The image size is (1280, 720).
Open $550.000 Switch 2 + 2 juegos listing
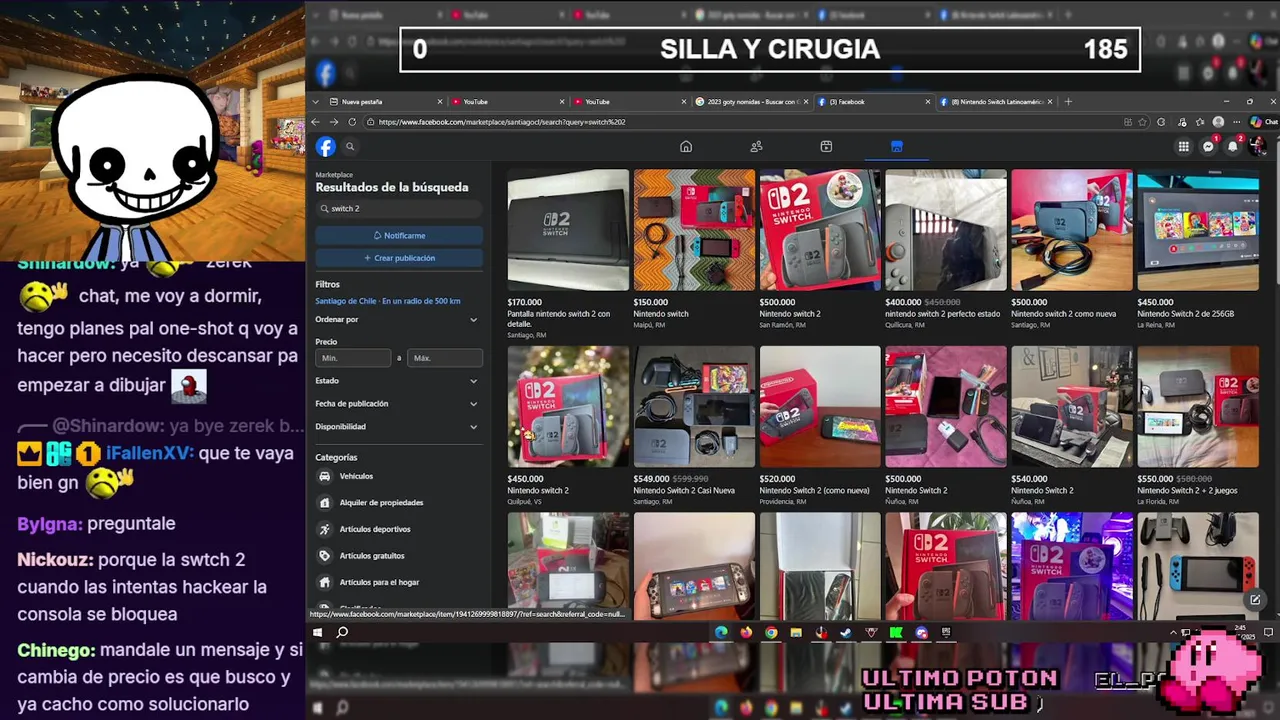[x=1198, y=426]
